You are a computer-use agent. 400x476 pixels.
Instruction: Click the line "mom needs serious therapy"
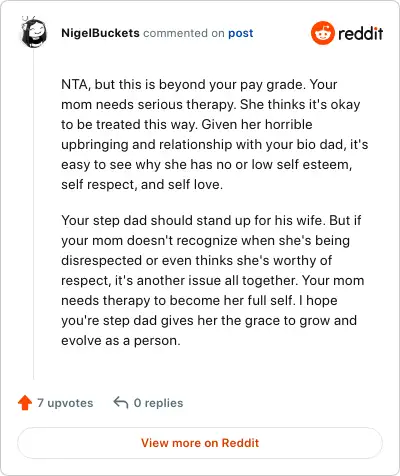coord(211,104)
